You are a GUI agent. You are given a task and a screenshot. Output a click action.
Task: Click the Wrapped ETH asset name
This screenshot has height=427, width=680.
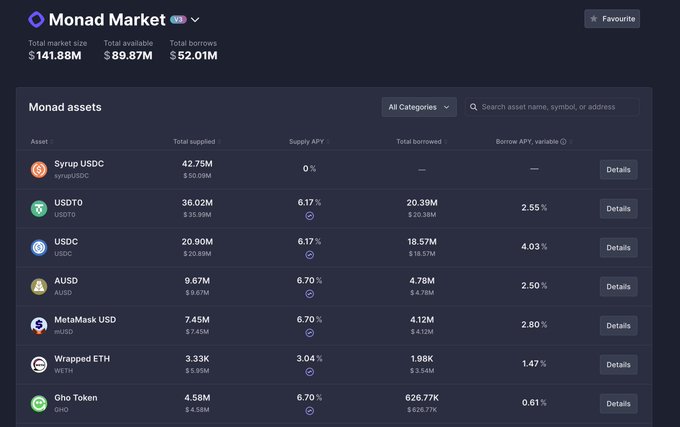click(x=82, y=359)
